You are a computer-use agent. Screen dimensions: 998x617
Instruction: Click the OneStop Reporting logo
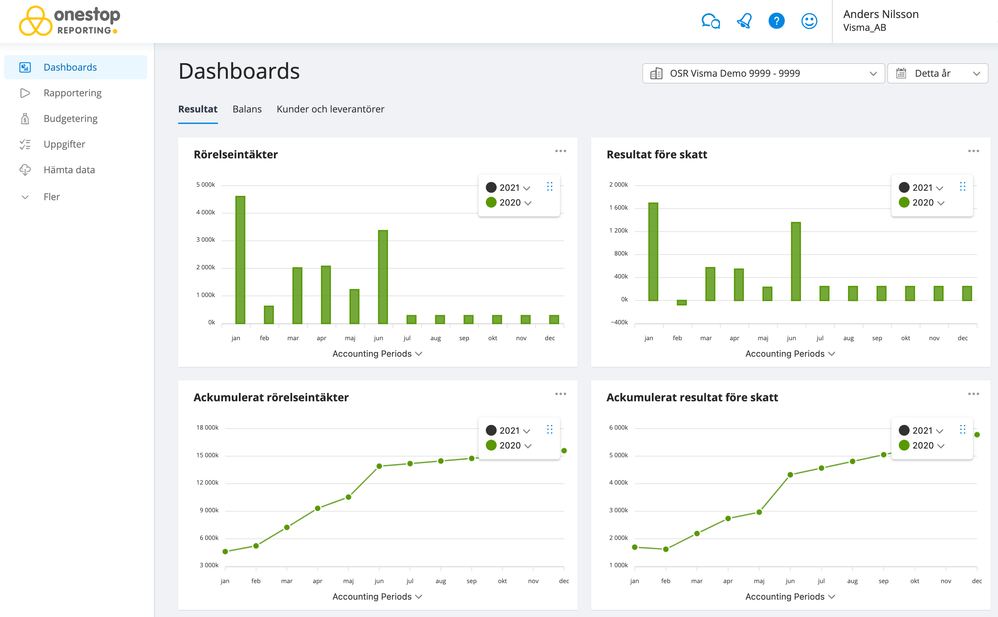click(x=69, y=21)
